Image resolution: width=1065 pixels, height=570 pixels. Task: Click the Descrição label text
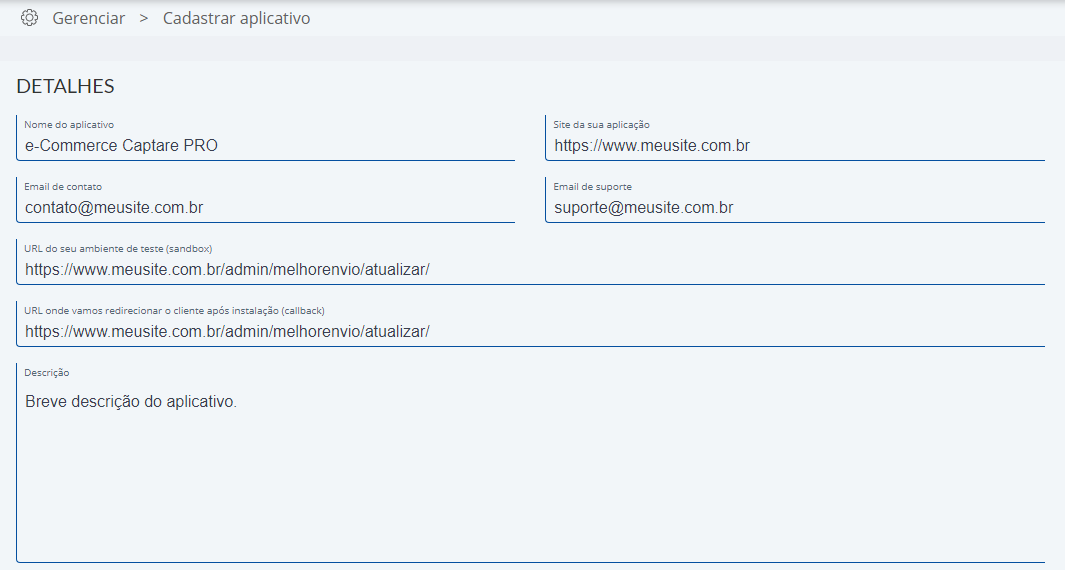(x=47, y=373)
